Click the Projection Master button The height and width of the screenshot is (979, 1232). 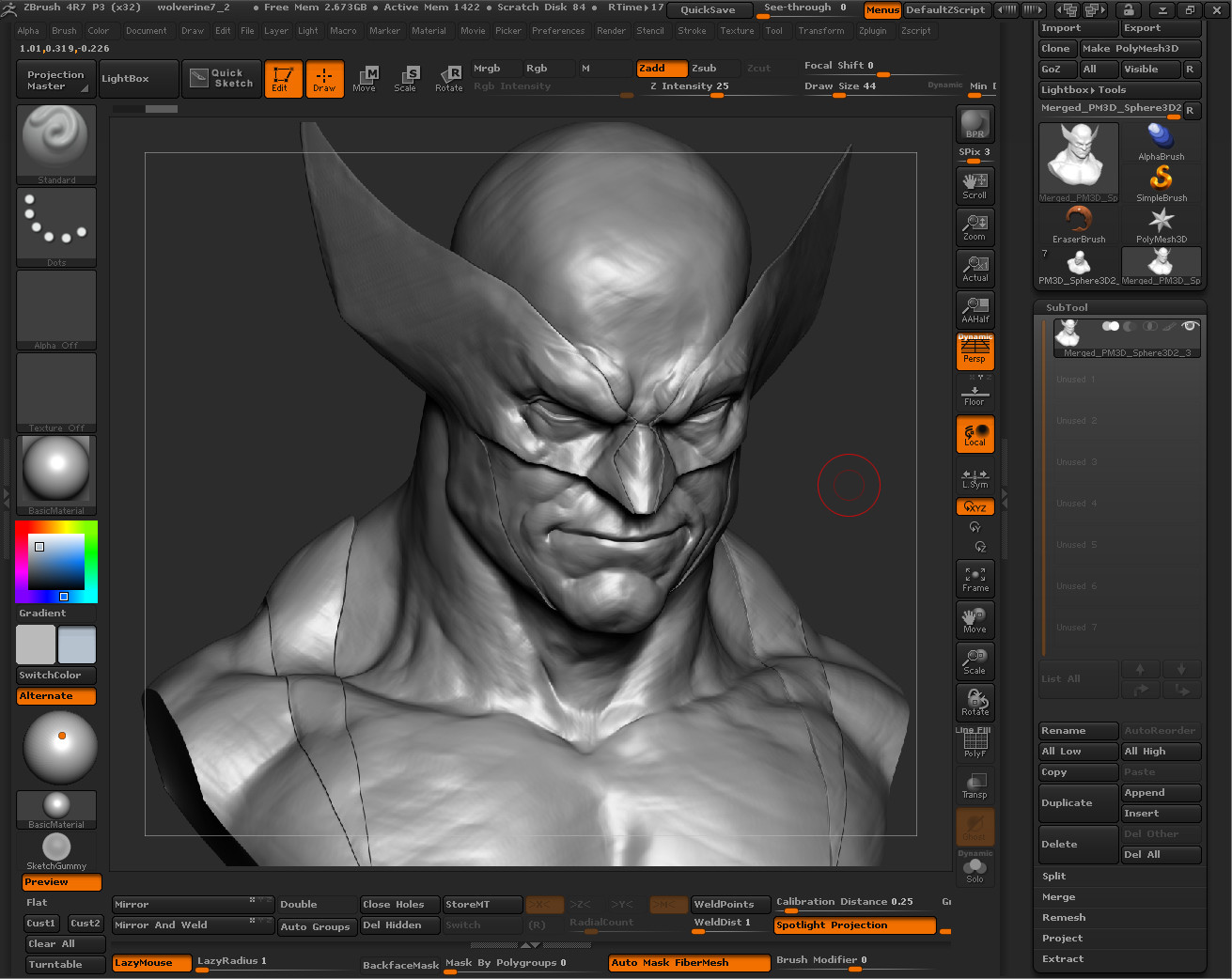(x=55, y=79)
